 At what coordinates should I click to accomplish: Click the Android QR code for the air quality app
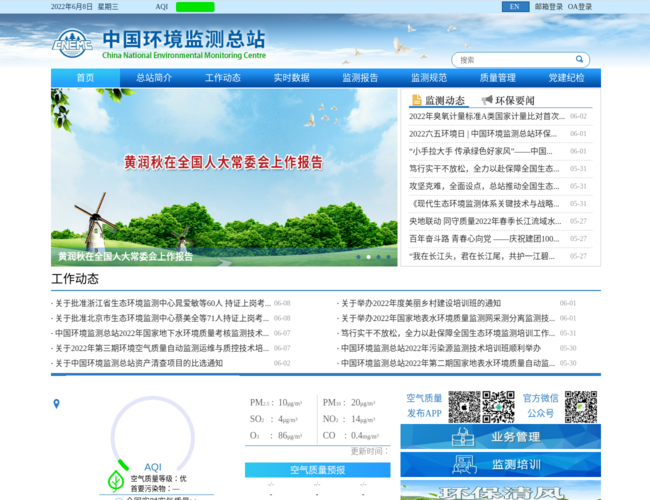pyautogui.click(x=499, y=407)
